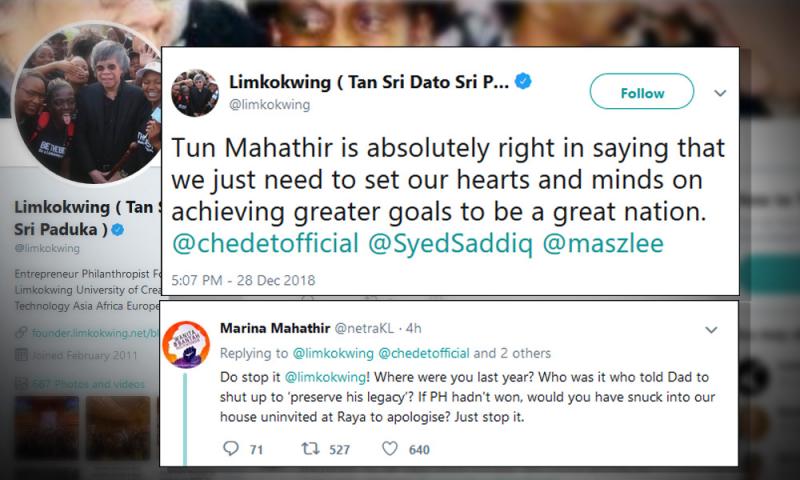This screenshot has height=480, width=800.
Task: Expand the tweet options chevron beside Follow
Action: pos(720,93)
